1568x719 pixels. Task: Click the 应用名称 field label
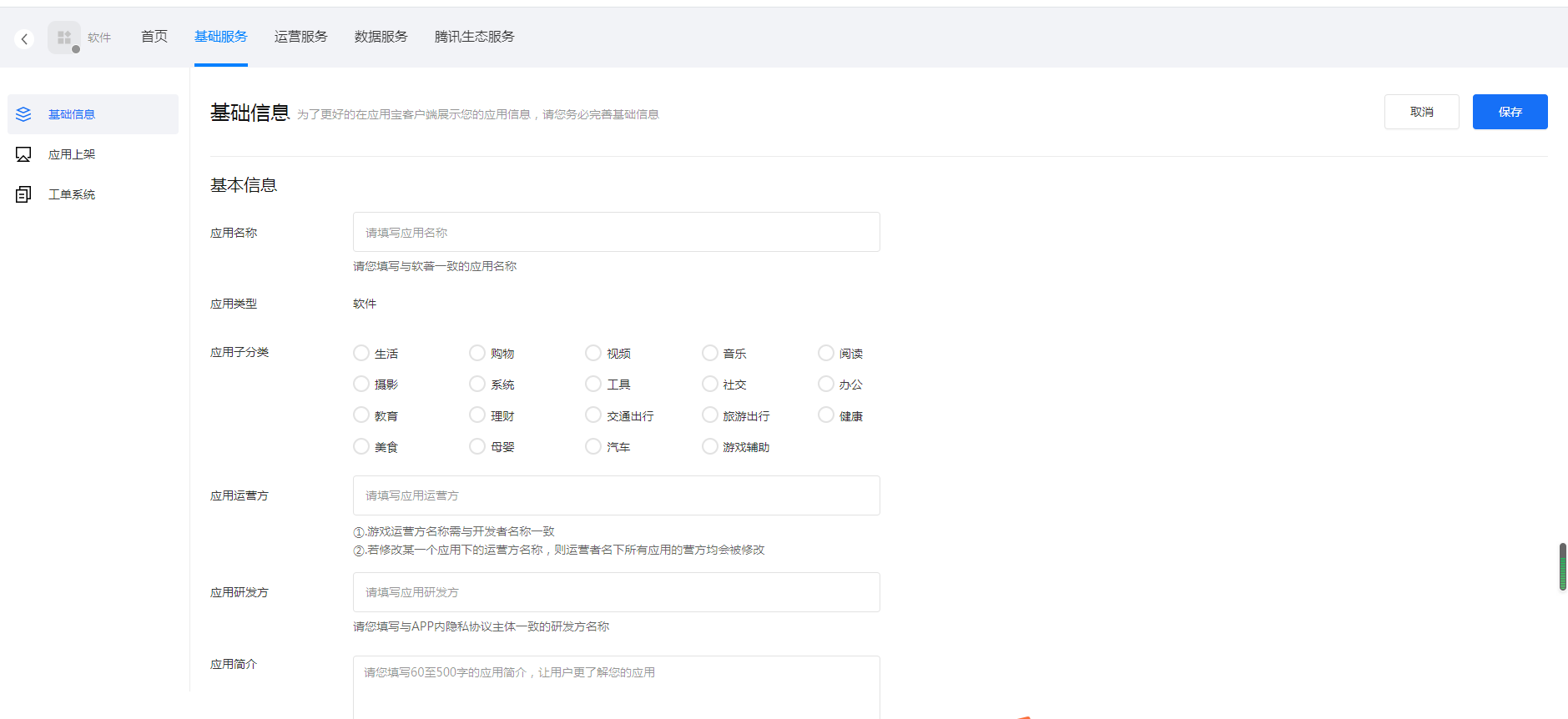click(234, 233)
